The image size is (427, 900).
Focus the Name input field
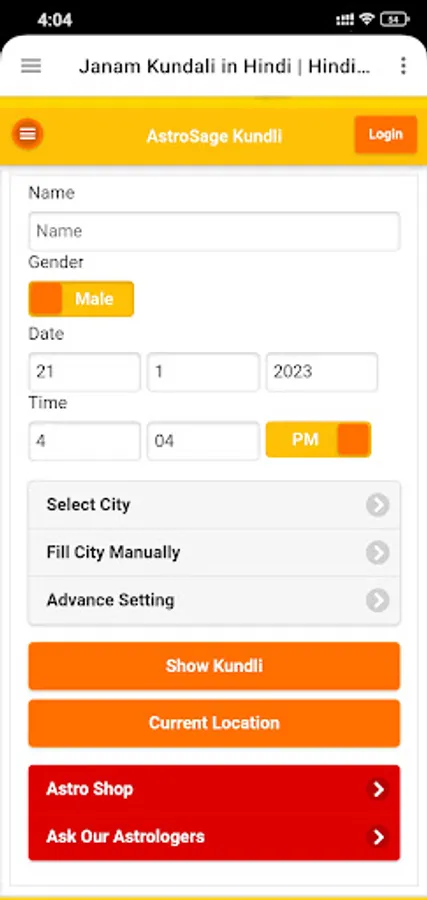[x=214, y=231]
